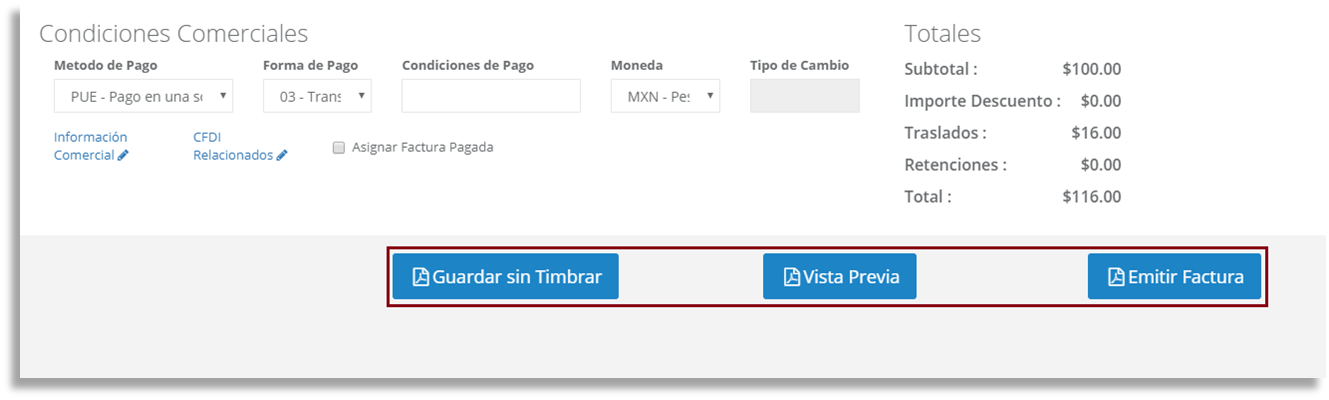Click the PDF icon on Emitir Factura
The height and width of the screenshot is (400, 1329).
pos(1116,277)
